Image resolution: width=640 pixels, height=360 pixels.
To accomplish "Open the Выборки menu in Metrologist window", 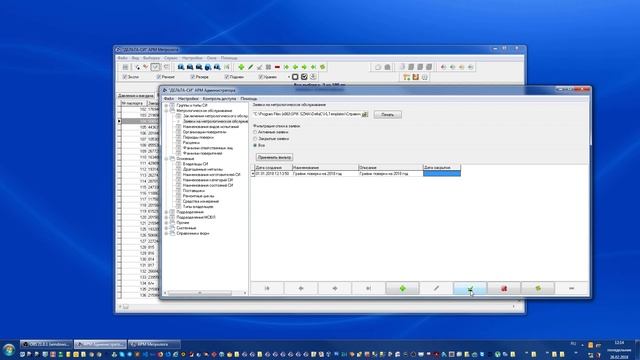I will pos(151,58).
